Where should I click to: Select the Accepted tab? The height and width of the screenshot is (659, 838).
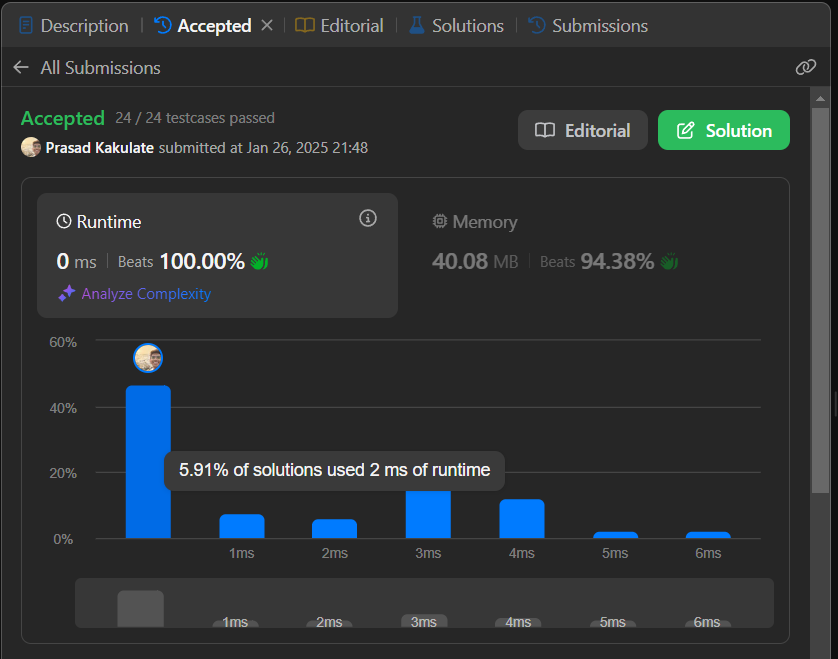tap(203, 26)
